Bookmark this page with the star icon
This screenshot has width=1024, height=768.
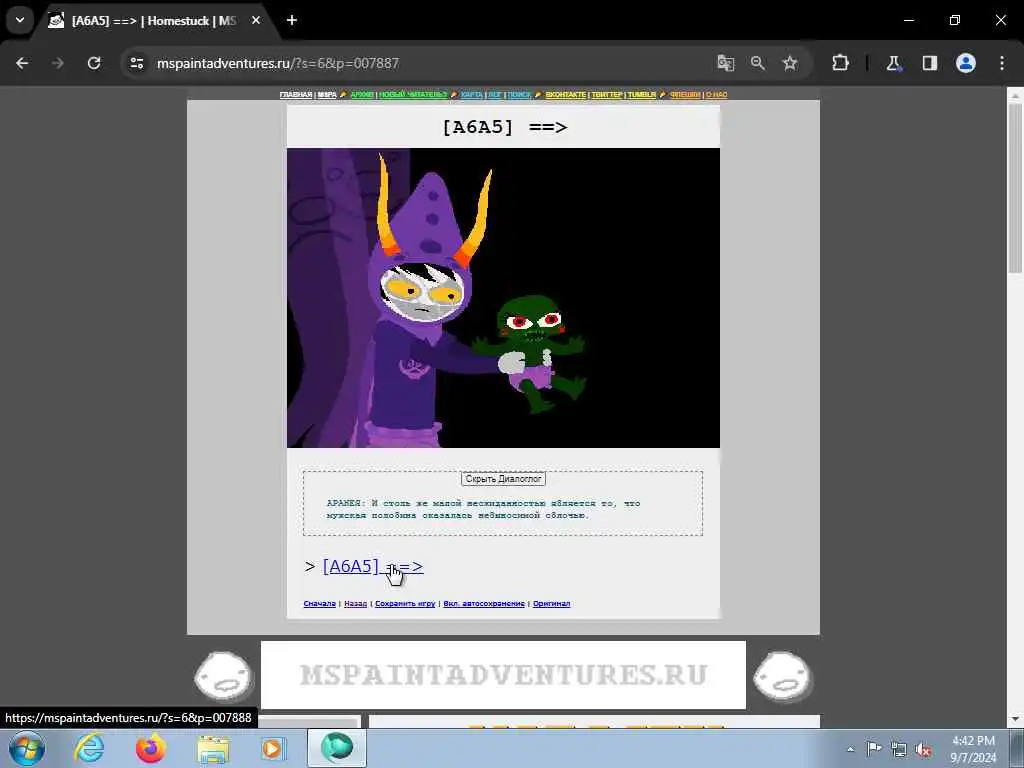pos(790,63)
